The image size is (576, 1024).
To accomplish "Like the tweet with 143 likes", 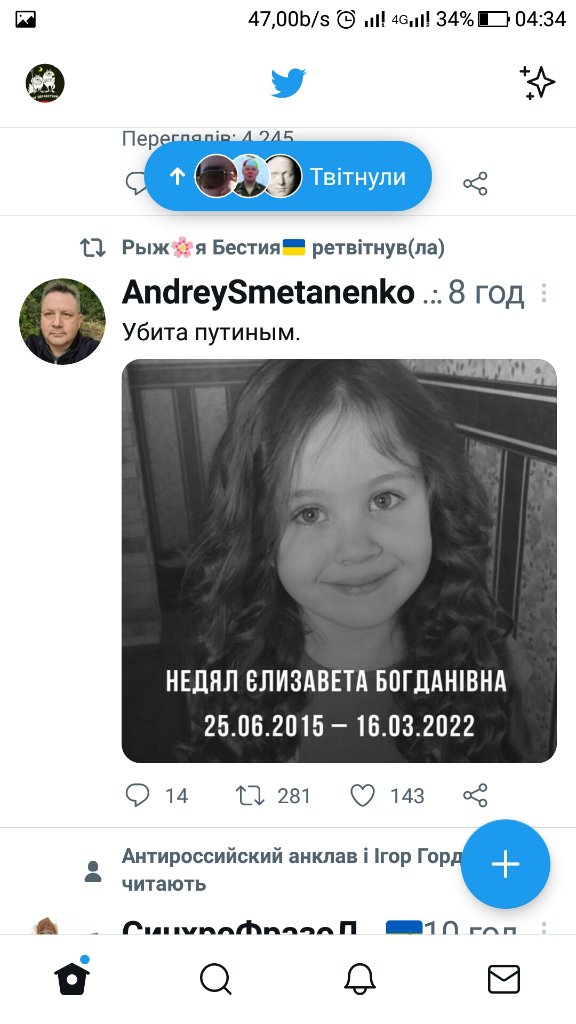I will tap(387, 795).
